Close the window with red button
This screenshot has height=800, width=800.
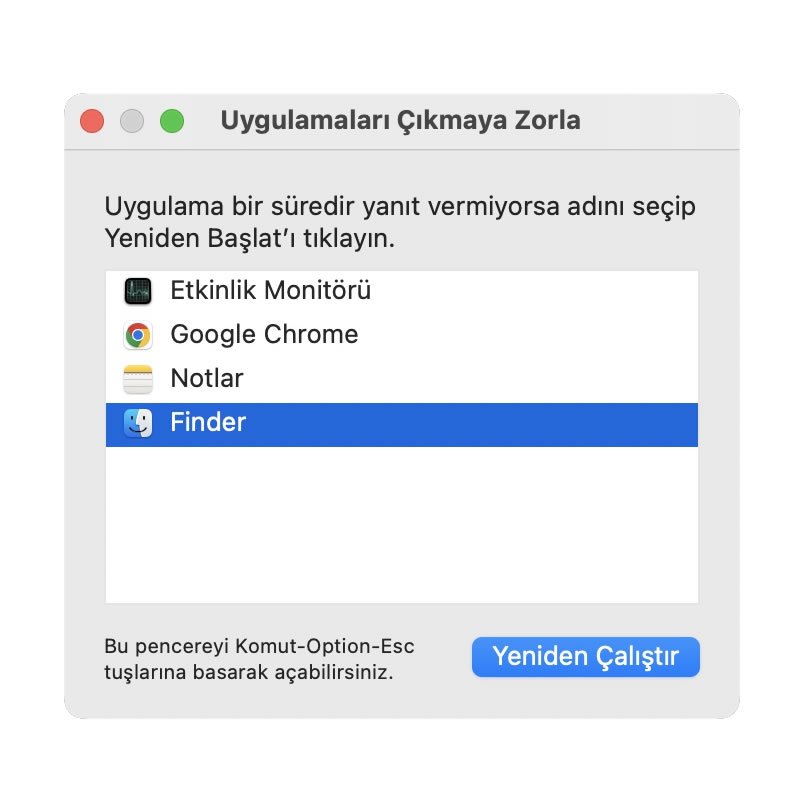point(93,121)
